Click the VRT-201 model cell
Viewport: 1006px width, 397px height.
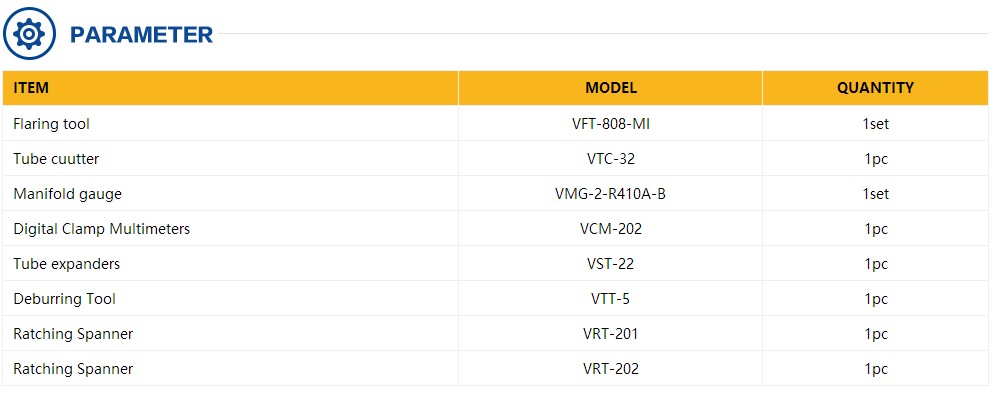(x=611, y=334)
